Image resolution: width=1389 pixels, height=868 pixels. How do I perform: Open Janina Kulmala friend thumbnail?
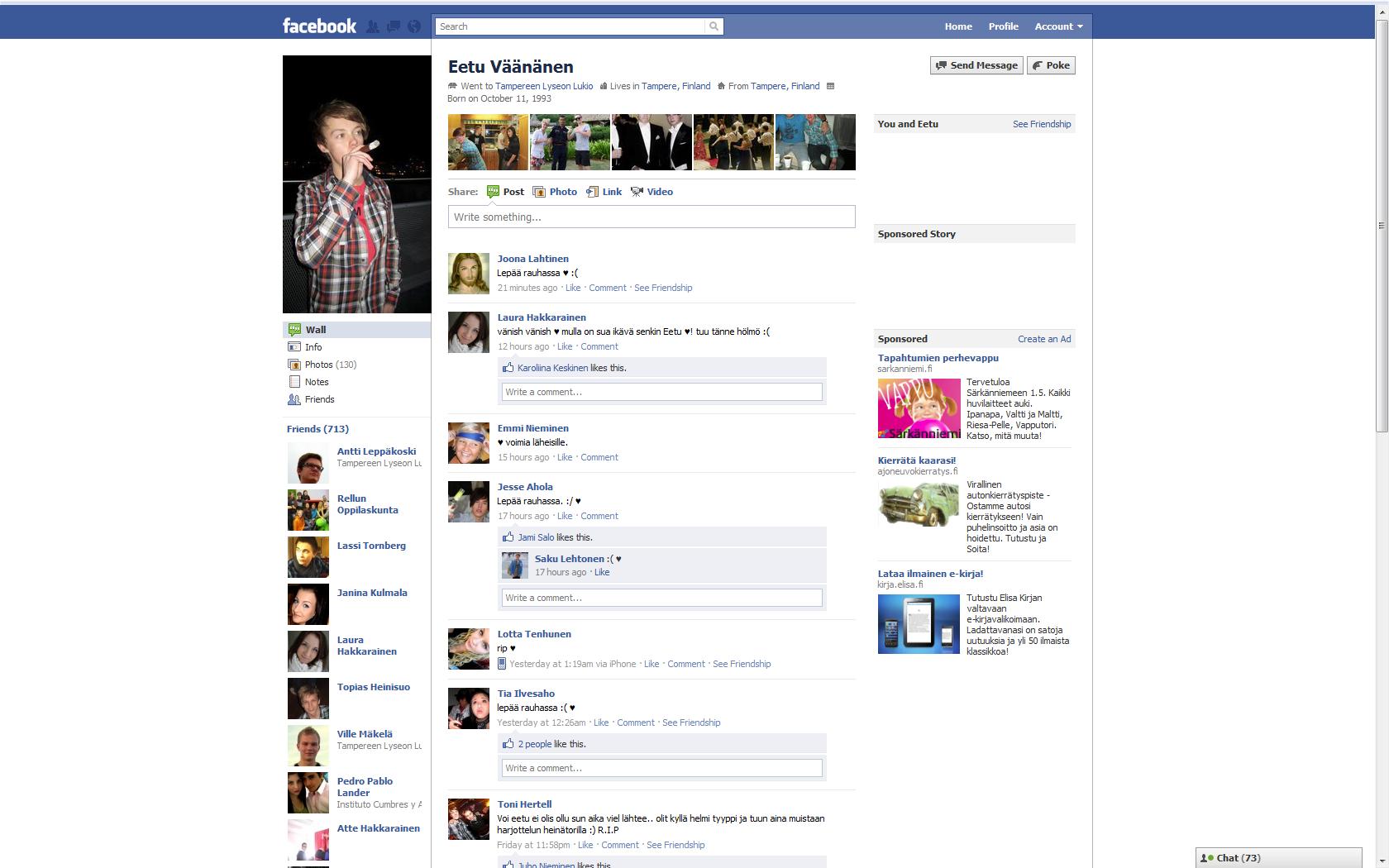(x=308, y=605)
